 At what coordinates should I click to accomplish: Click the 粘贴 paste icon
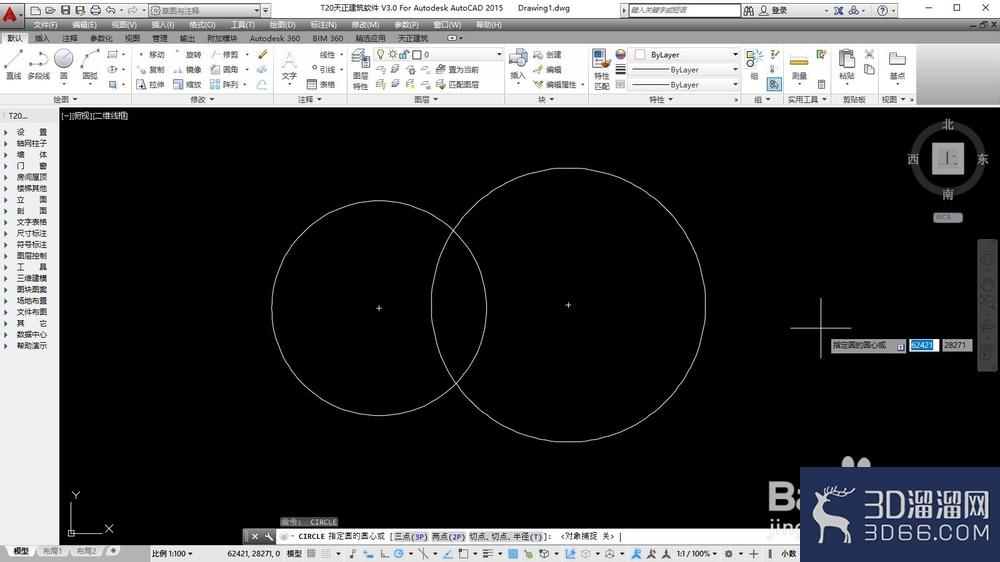846,65
